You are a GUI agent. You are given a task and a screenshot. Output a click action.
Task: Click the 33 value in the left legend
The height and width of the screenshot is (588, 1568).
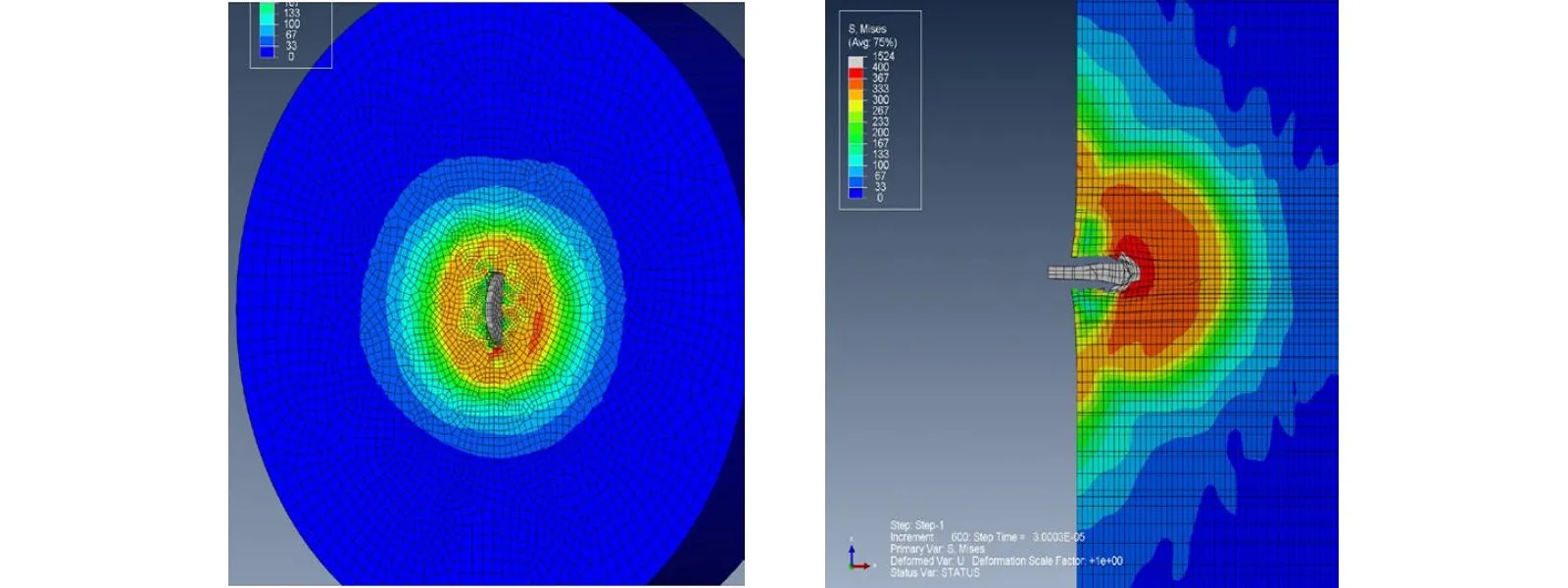[291, 45]
